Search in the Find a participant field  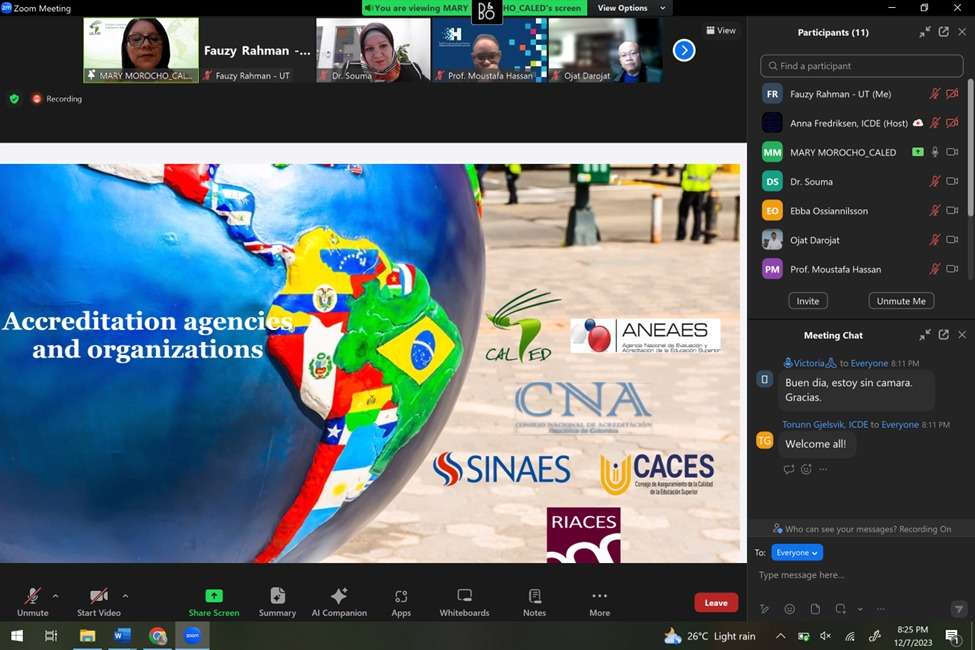click(861, 66)
